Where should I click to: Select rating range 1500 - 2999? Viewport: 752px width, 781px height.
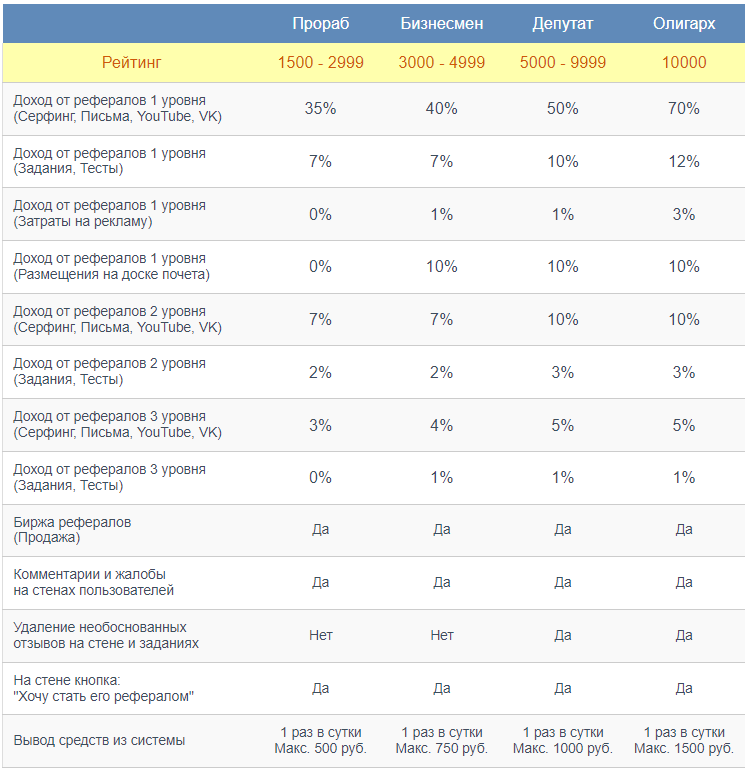click(x=322, y=63)
